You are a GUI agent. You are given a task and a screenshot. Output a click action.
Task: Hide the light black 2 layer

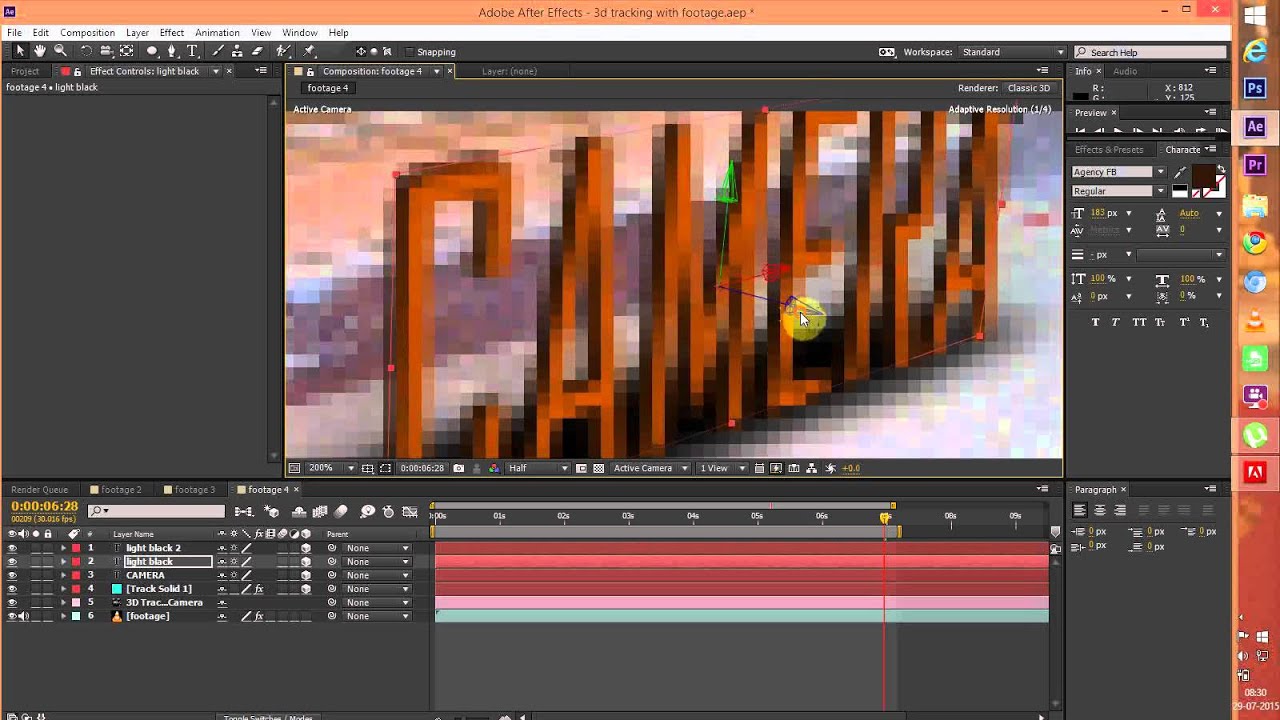[12, 548]
